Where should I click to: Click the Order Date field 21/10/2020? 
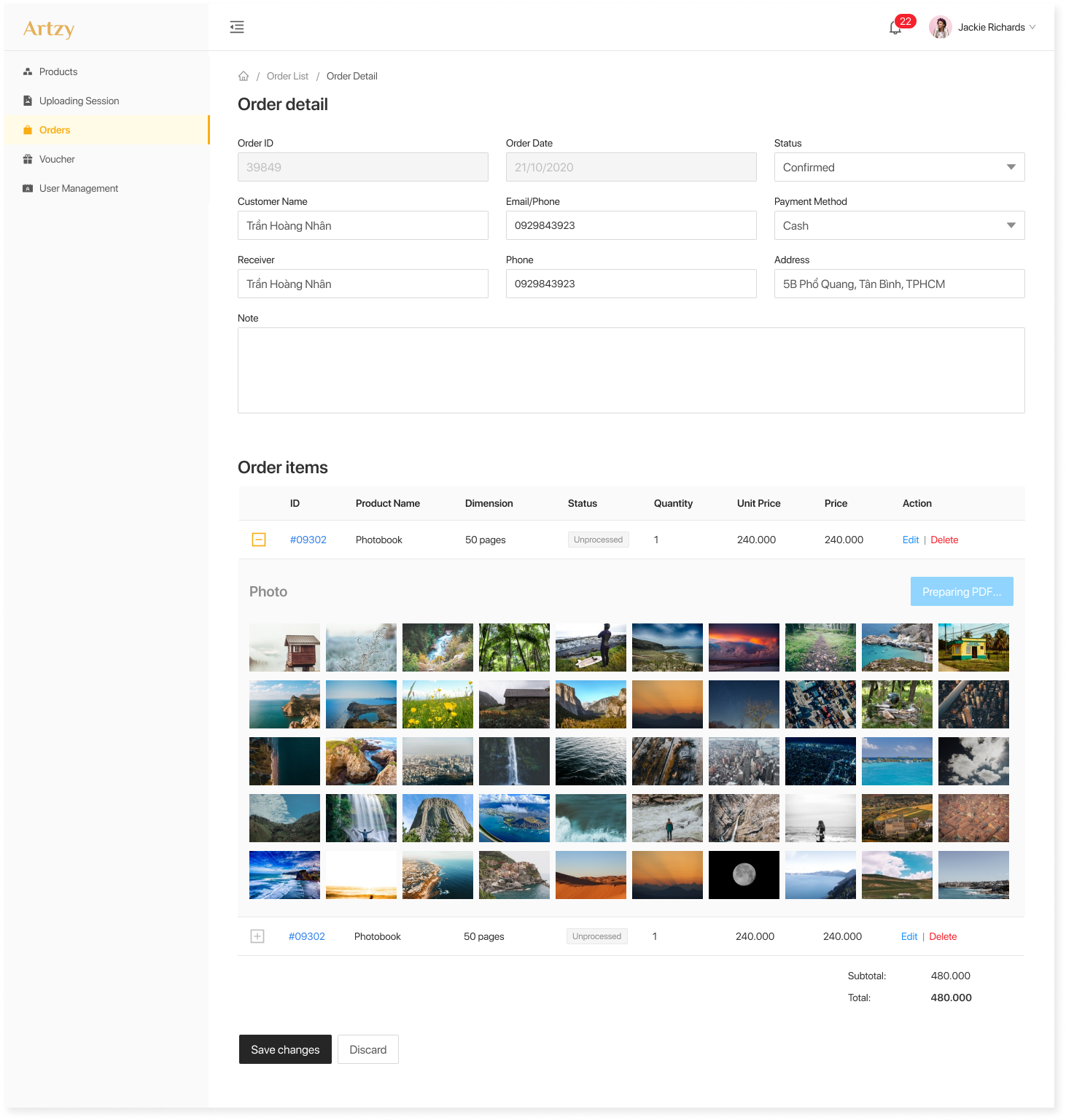tap(631, 167)
